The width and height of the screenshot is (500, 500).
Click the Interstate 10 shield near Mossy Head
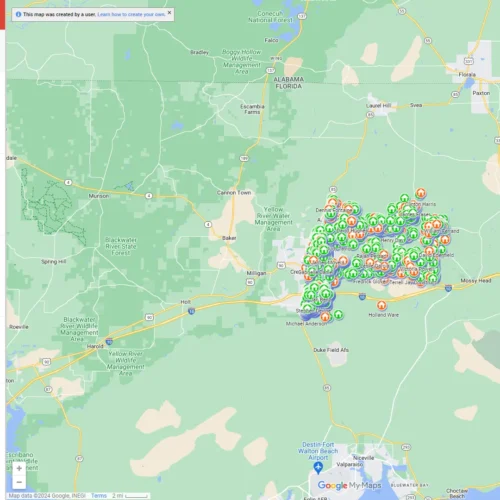[448, 288]
